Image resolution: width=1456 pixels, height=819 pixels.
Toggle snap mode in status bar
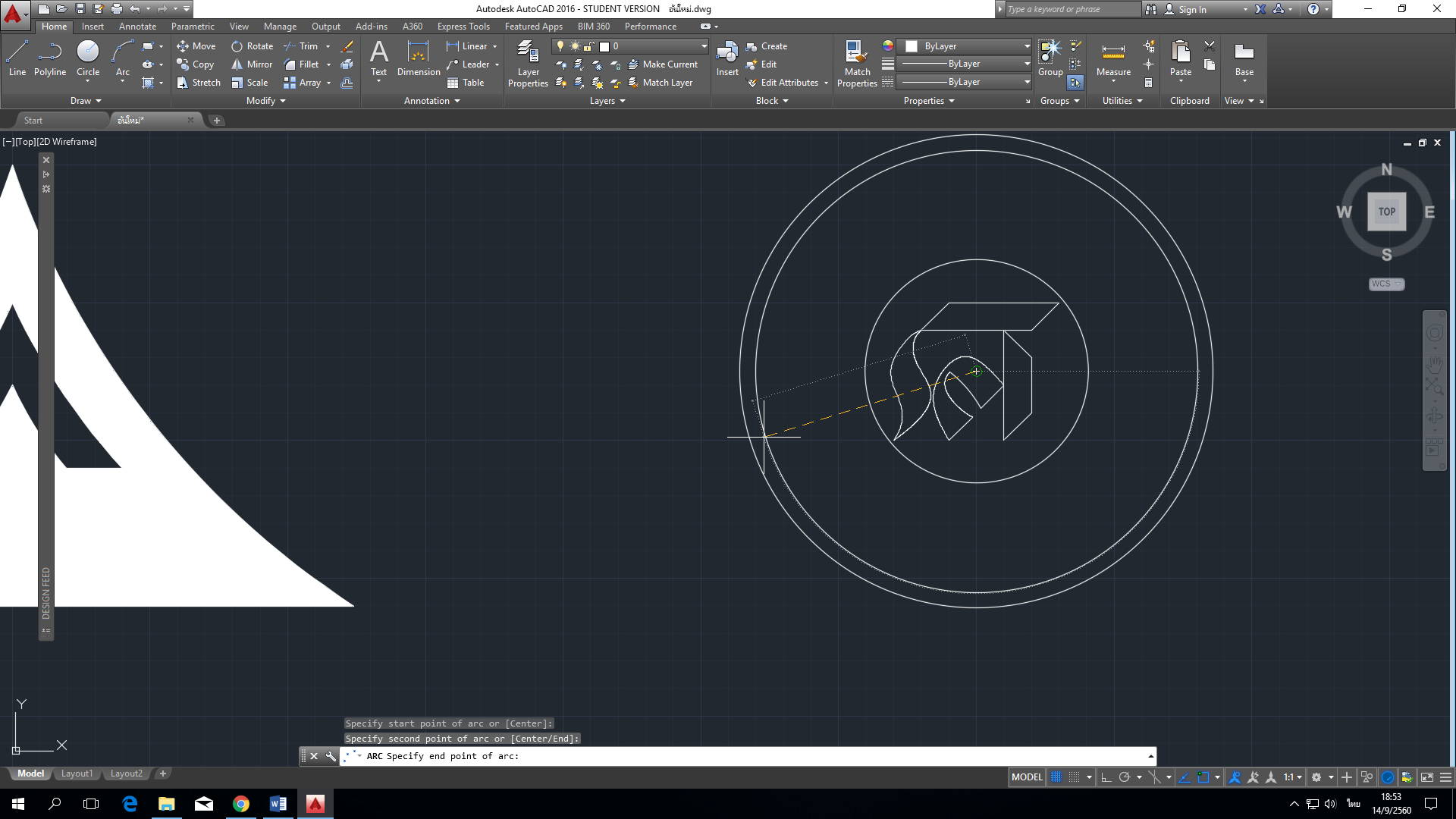point(1074,777)
